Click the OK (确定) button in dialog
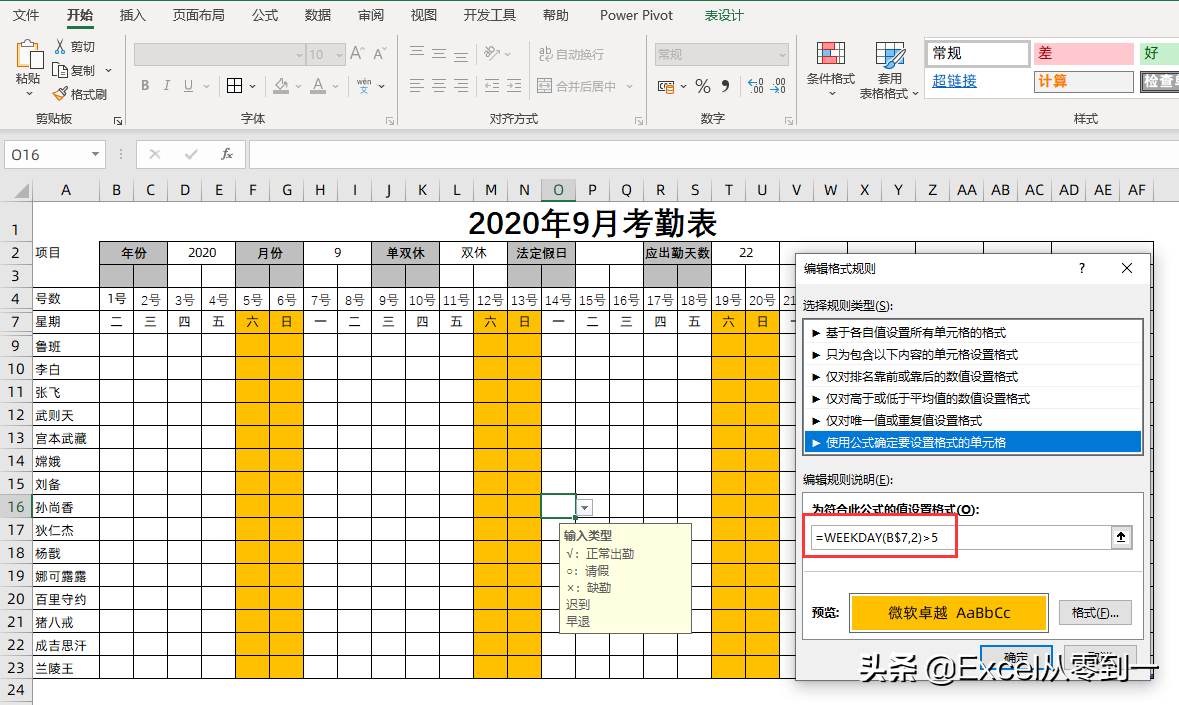Image resolution: width=1179 pixels, height=705 pixels. pos(1016,657)
